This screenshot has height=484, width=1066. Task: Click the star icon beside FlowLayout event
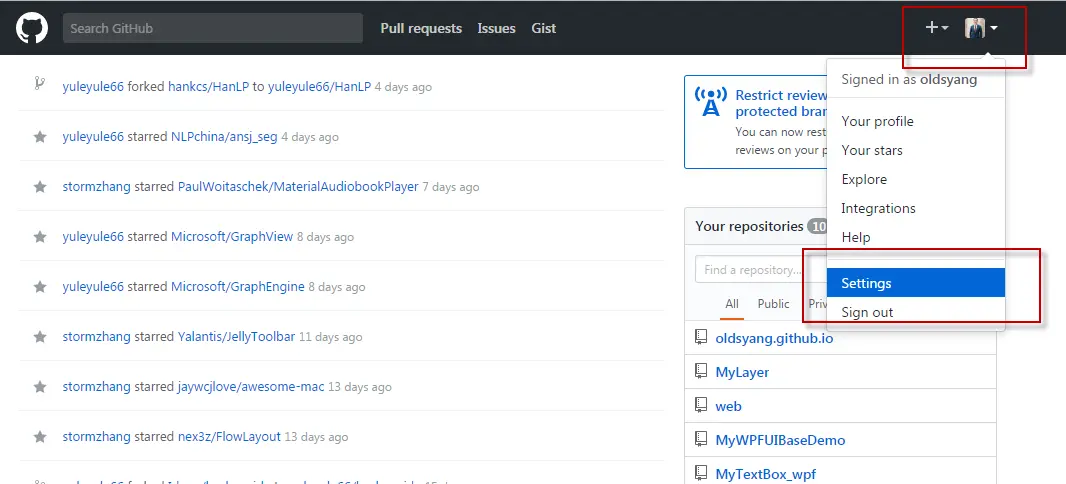click(40, 436)
